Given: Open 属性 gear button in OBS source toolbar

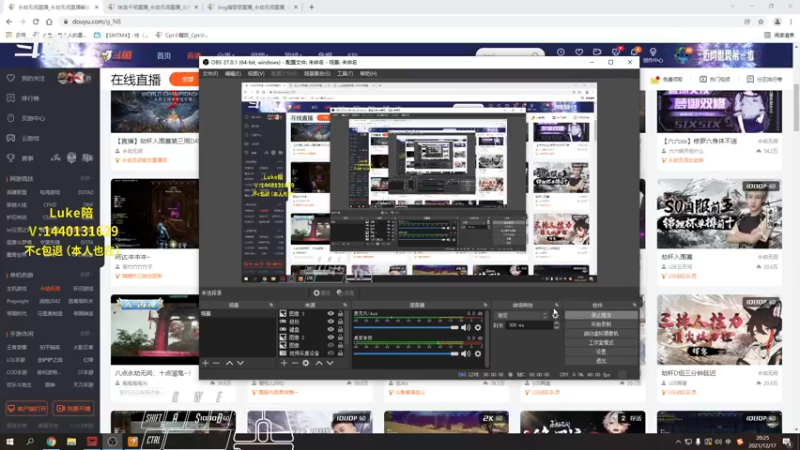Looking at the screenshot, I should point(322,293).
